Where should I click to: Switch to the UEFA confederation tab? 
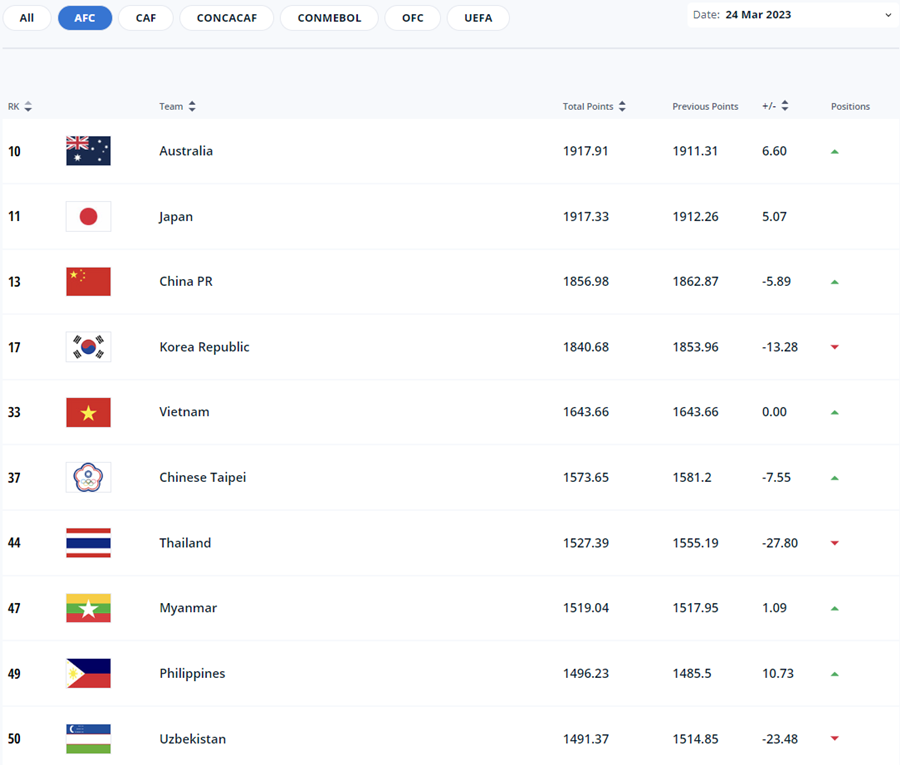[478, 18]
